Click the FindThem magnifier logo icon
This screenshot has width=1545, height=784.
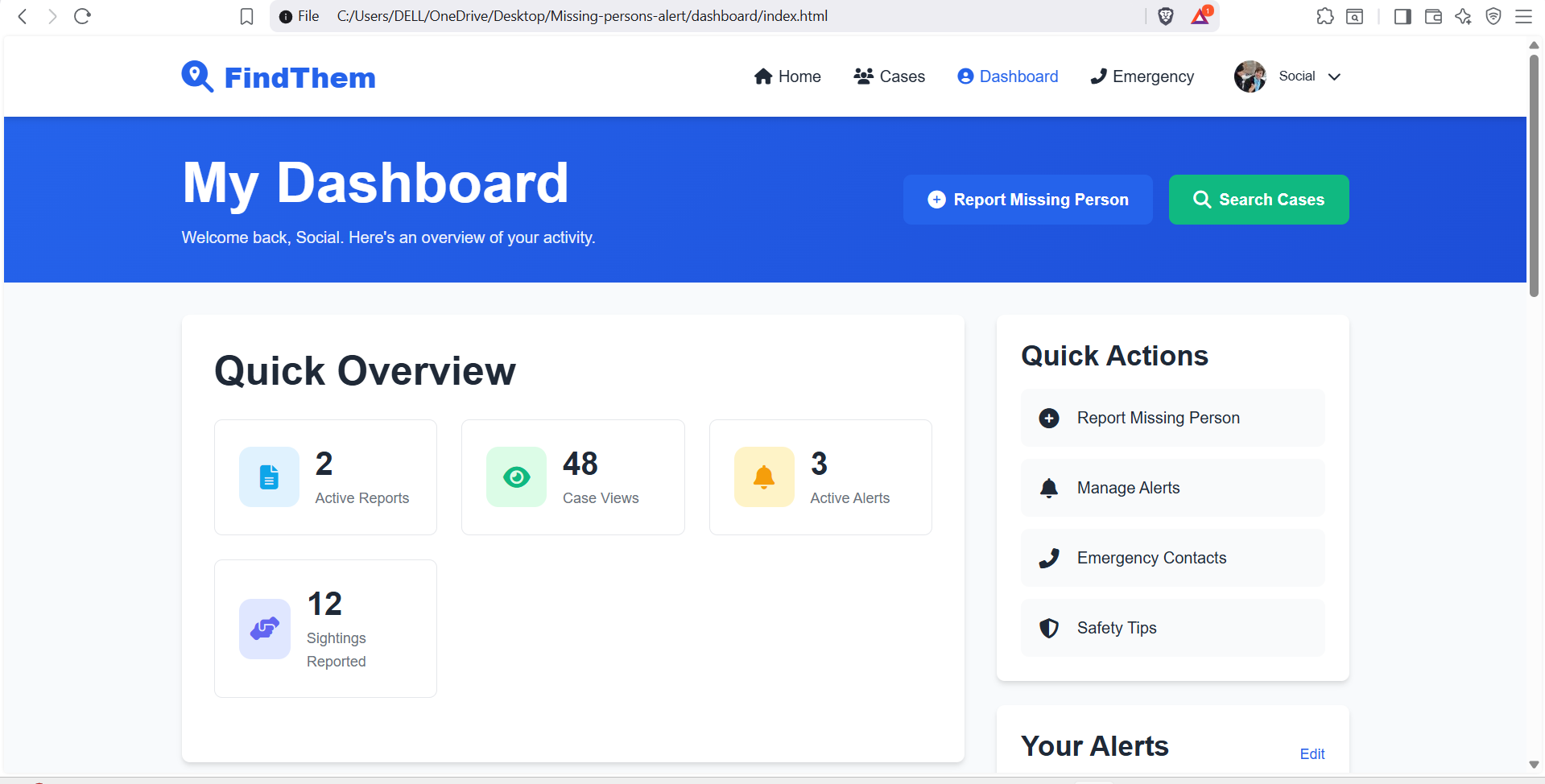point(197,76)
